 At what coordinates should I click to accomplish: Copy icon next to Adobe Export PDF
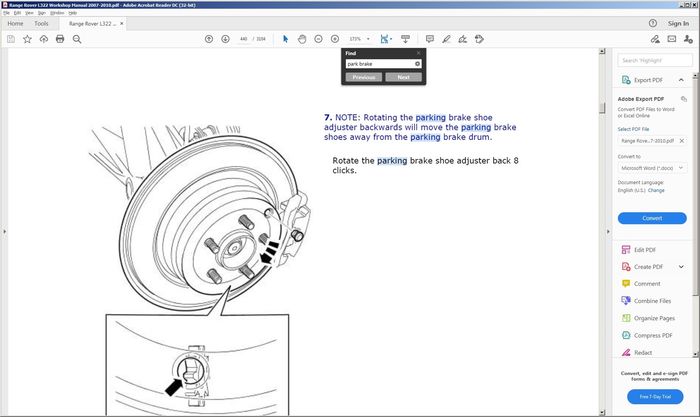[x=683, y=99]
